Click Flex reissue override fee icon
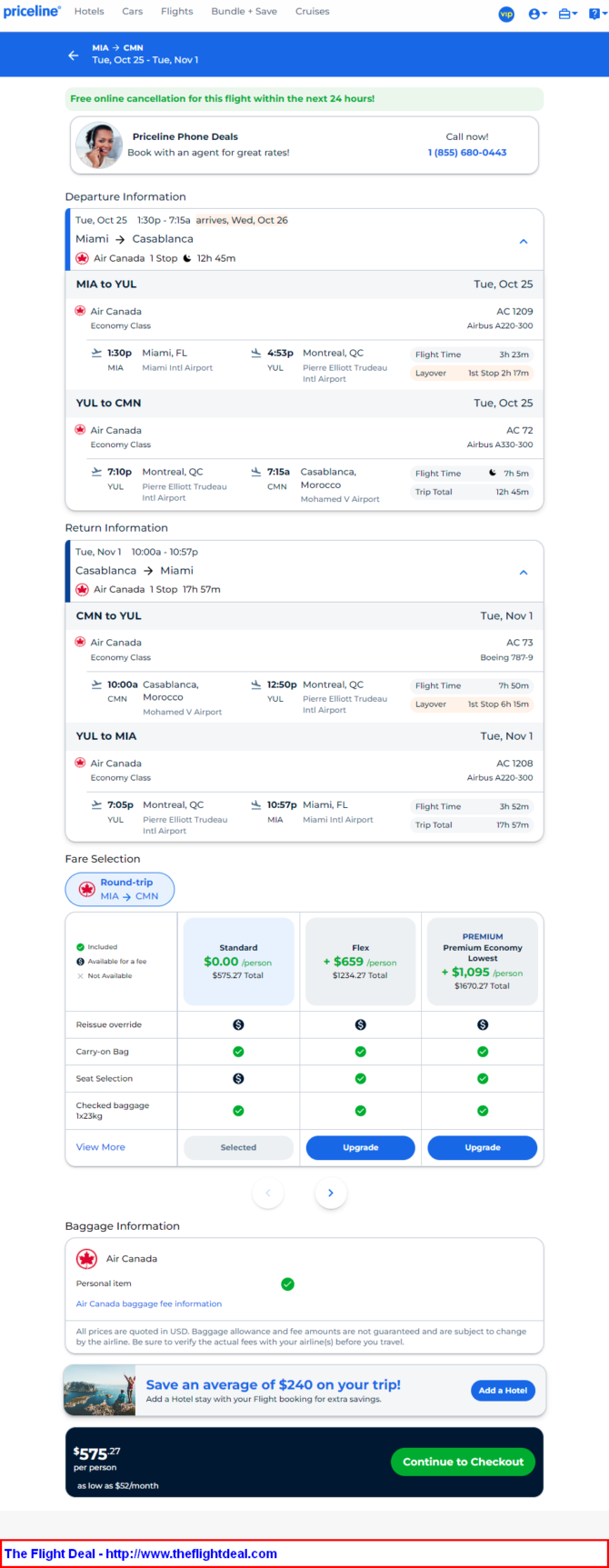Screen dimensions: 609x1568 (x=361, y=1024)
